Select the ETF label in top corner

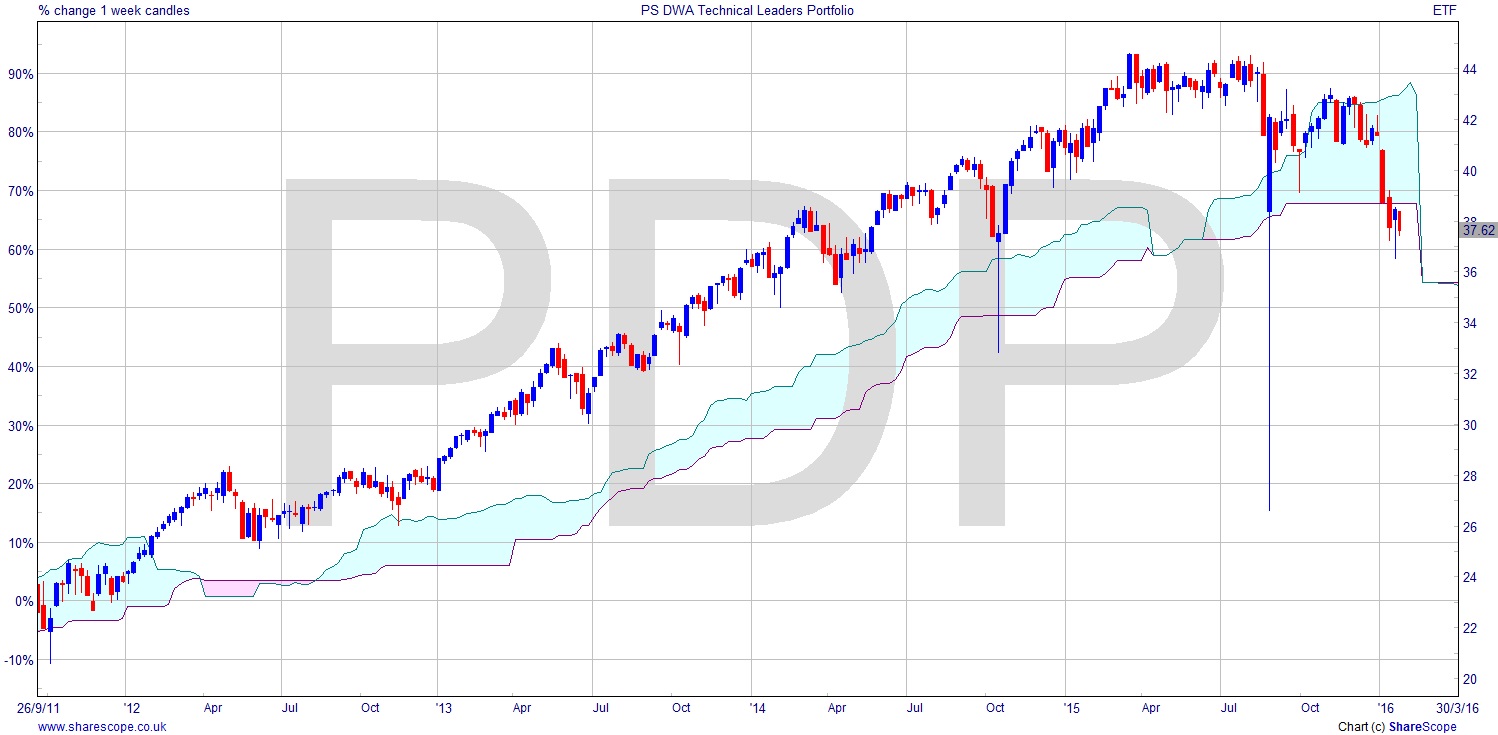[1474, 11]
